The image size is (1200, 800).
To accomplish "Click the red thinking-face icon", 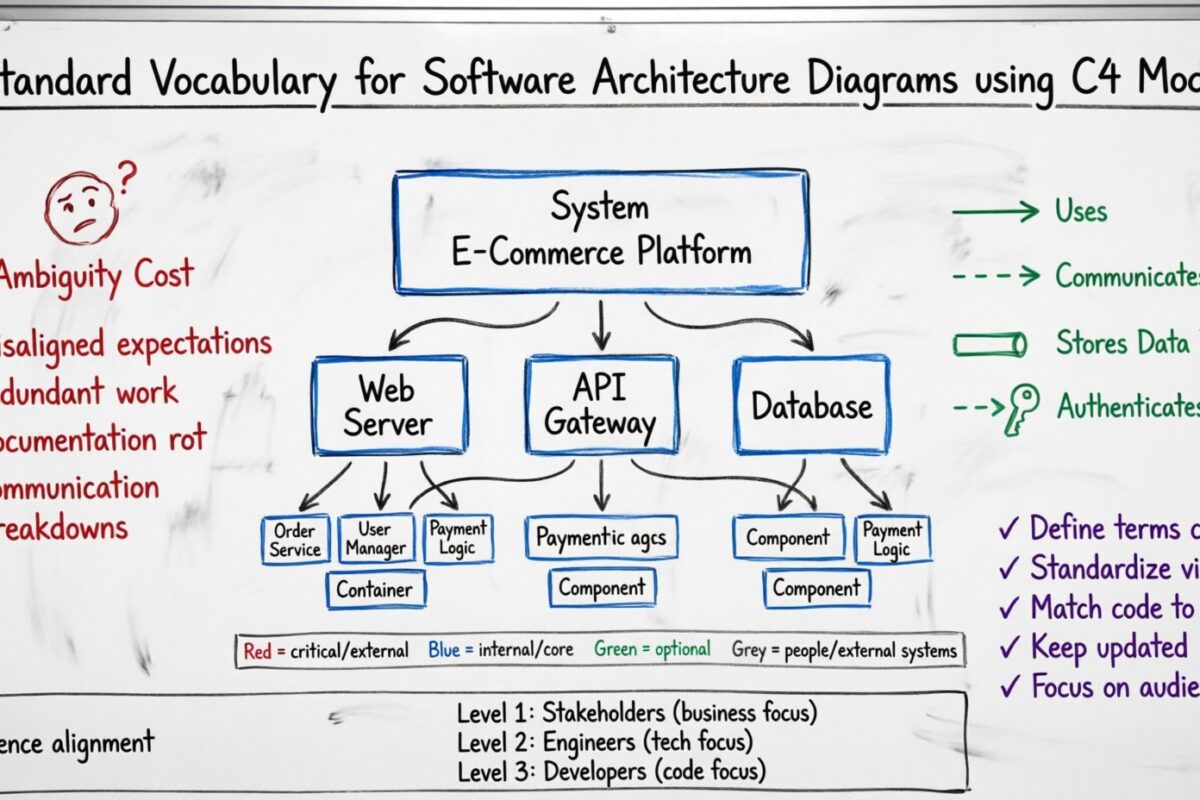I will click(x=78, y=210).
